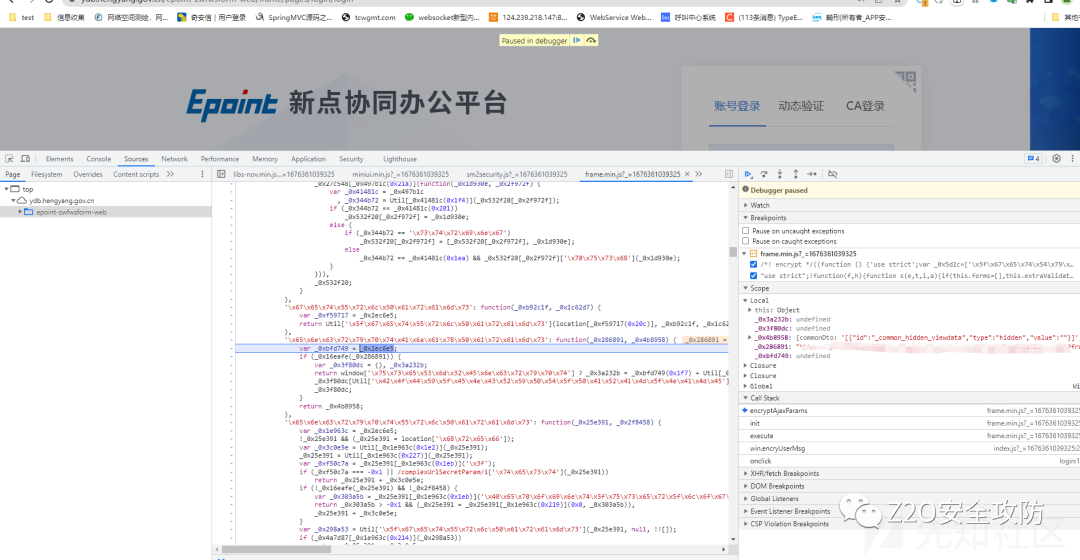This screenshot has width=1080, height=560.
Task: Open DevTools settings gear
Action: [1056, 158]
